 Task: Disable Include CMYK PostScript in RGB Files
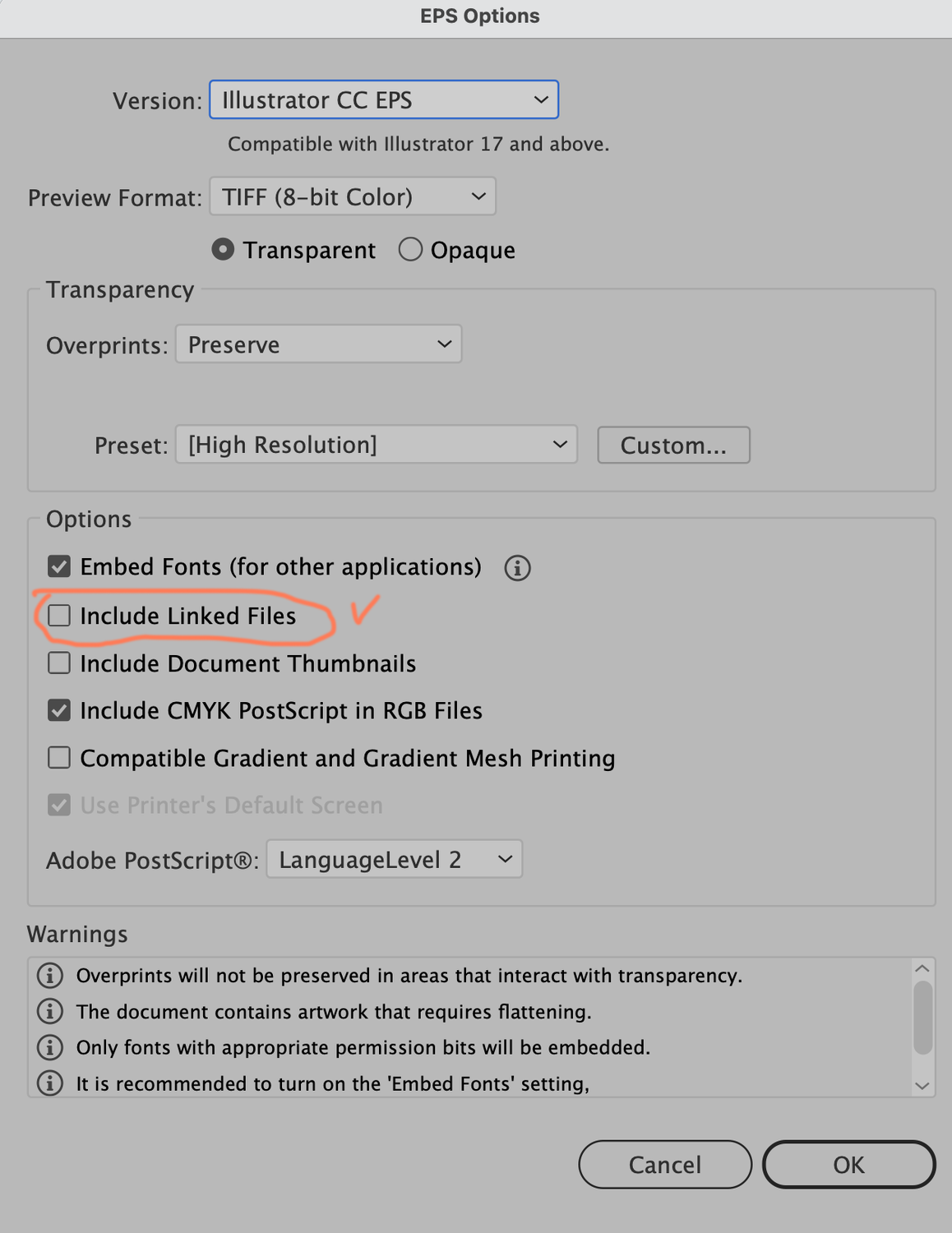[59, 710]
